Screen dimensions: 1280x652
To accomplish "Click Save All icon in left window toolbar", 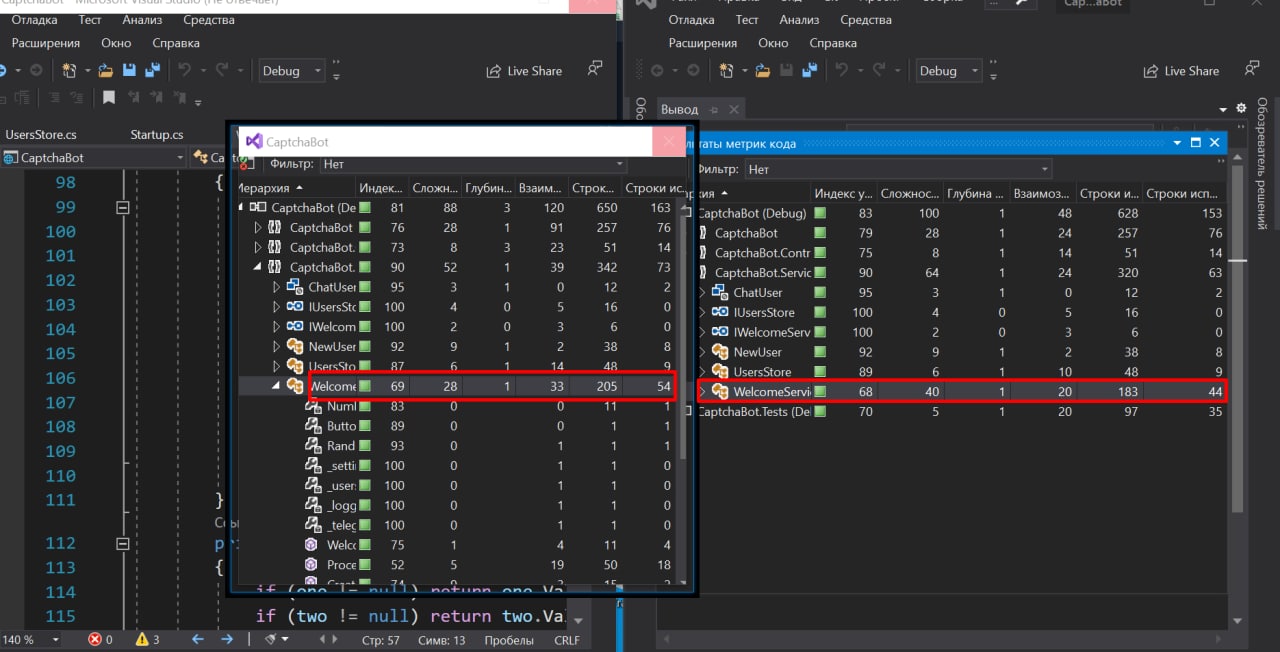I will (152, 71).
